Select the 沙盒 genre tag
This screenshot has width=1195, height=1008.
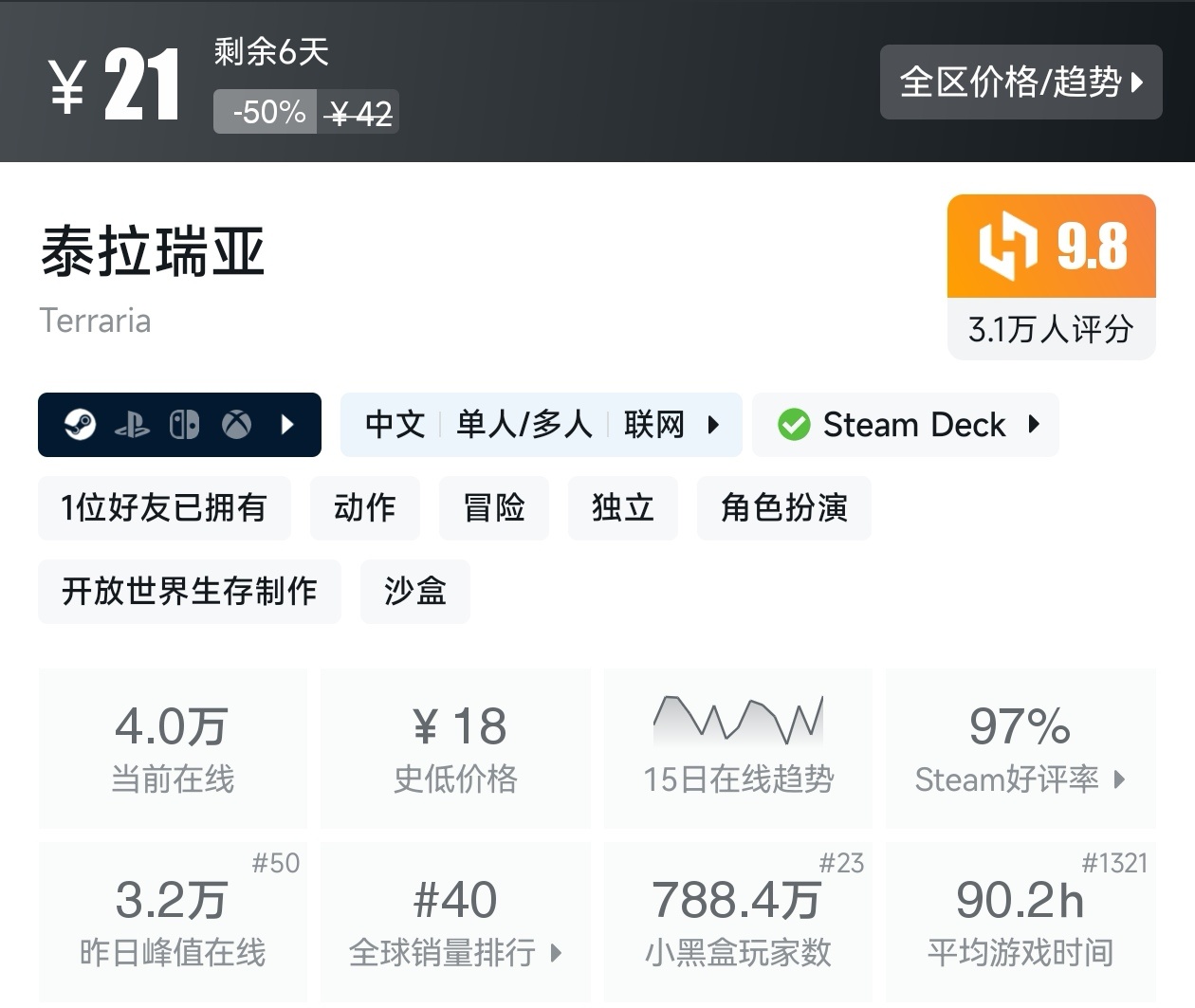click(414, 591)
